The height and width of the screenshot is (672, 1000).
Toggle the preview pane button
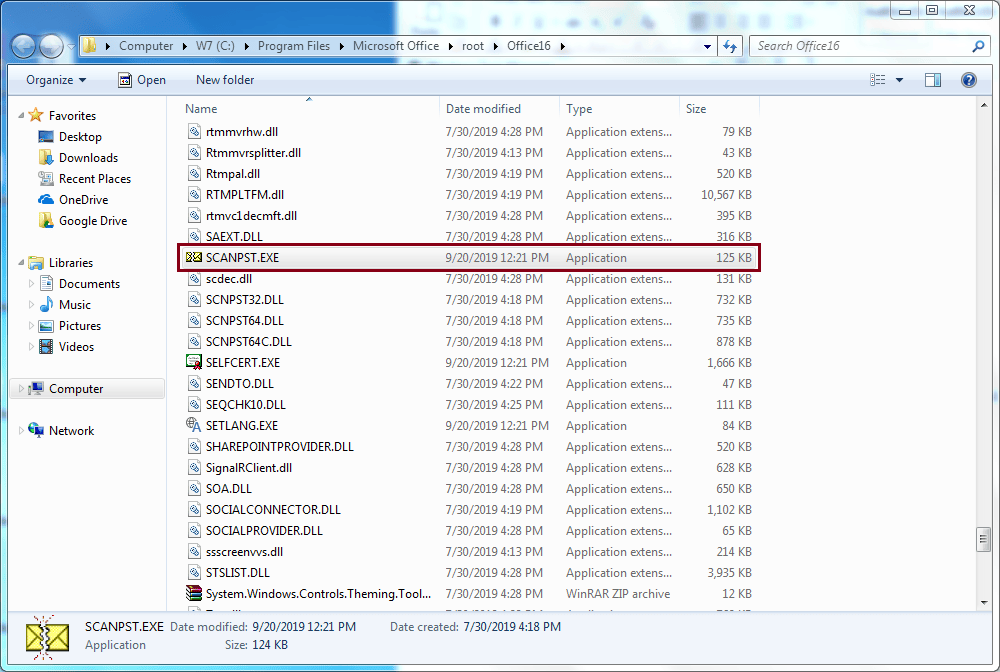pos(933,80)
